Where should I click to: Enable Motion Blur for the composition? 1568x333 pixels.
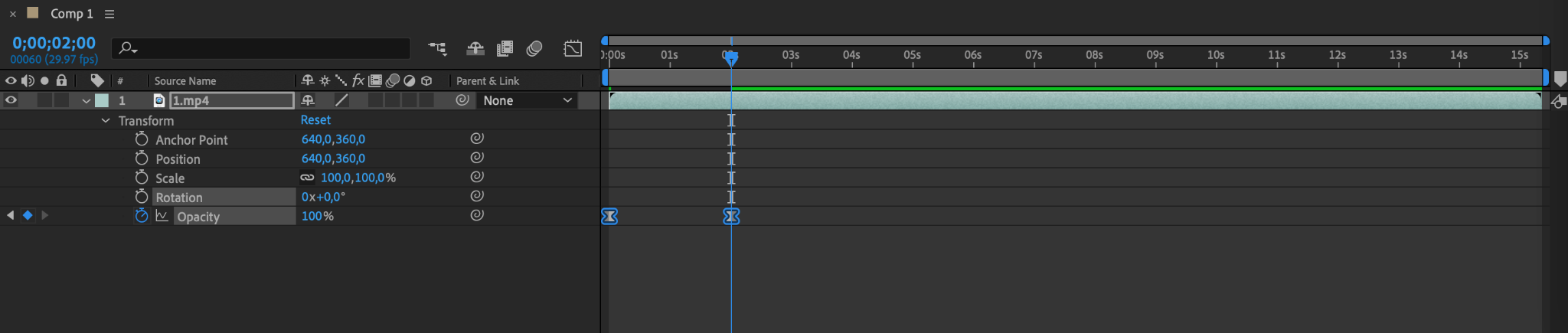click(534, 49)
